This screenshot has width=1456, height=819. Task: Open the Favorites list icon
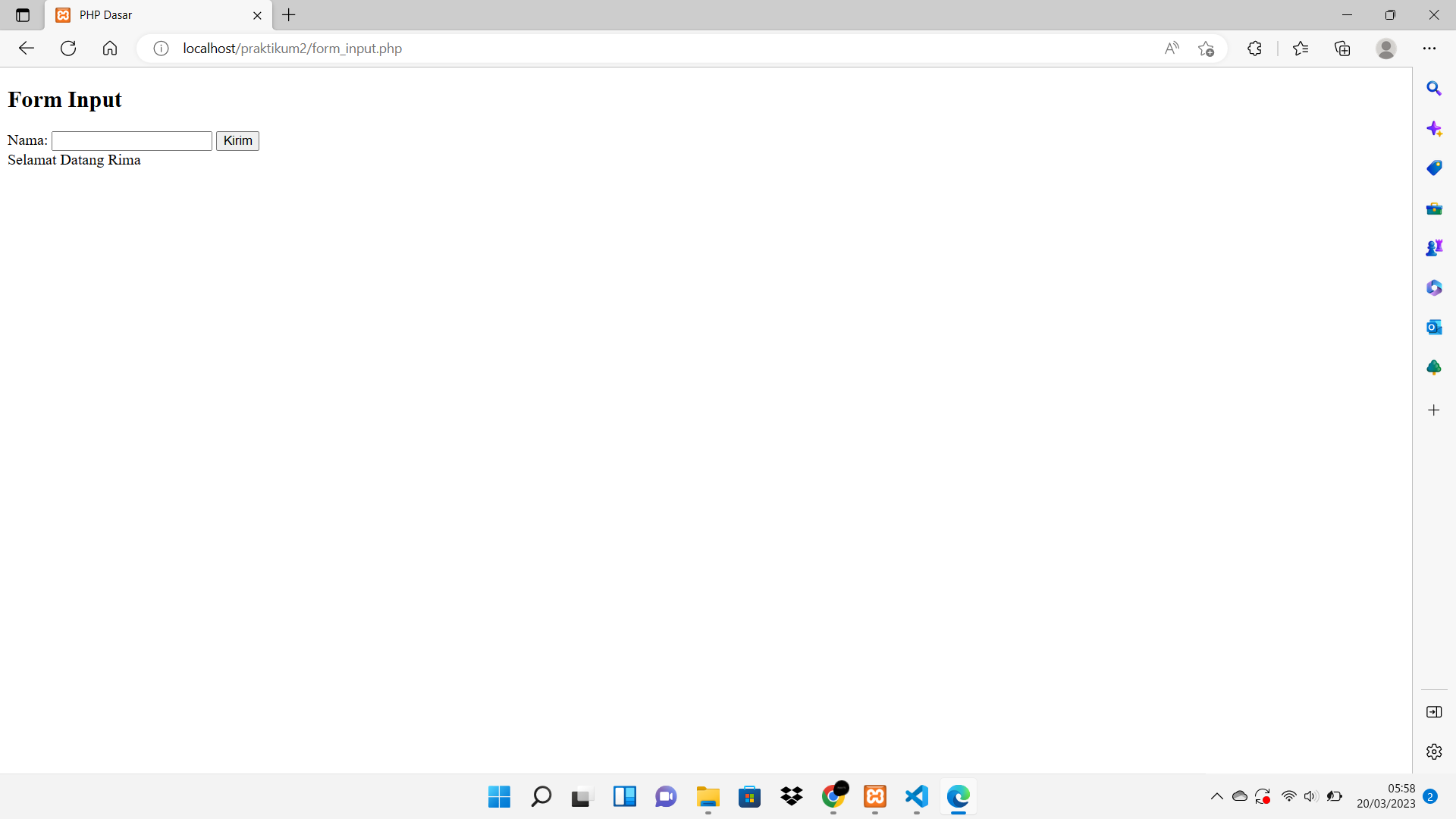1301,49
